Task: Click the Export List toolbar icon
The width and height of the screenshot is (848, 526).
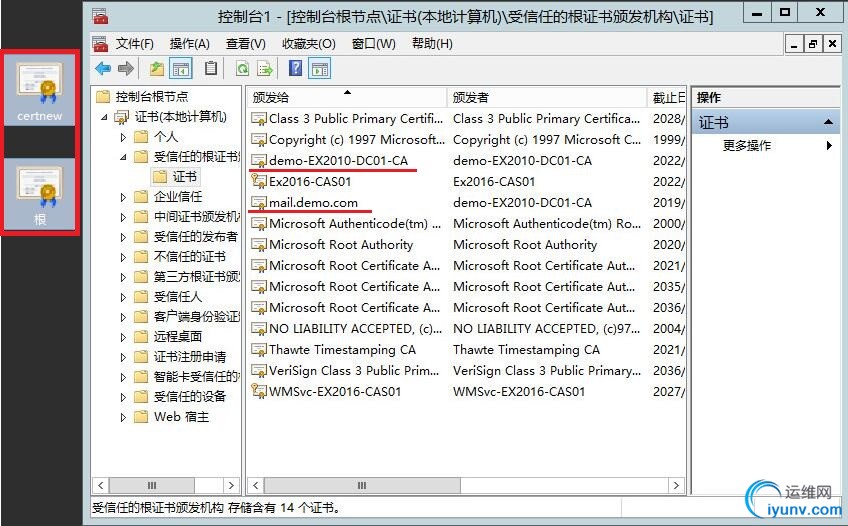Action: (265, 69)
